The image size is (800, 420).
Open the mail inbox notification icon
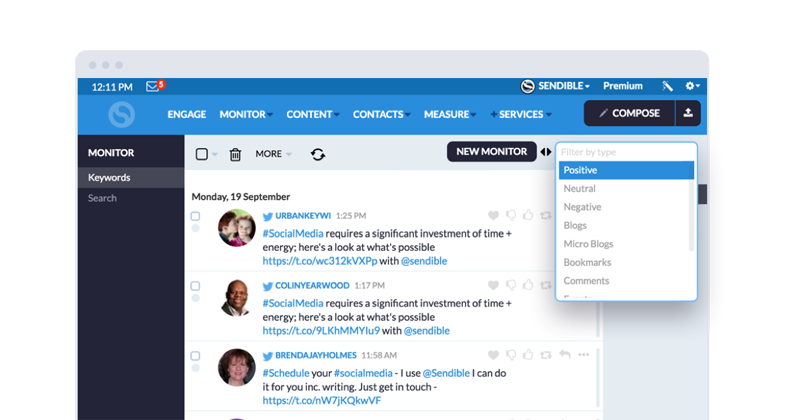click(x=153, y=87)
